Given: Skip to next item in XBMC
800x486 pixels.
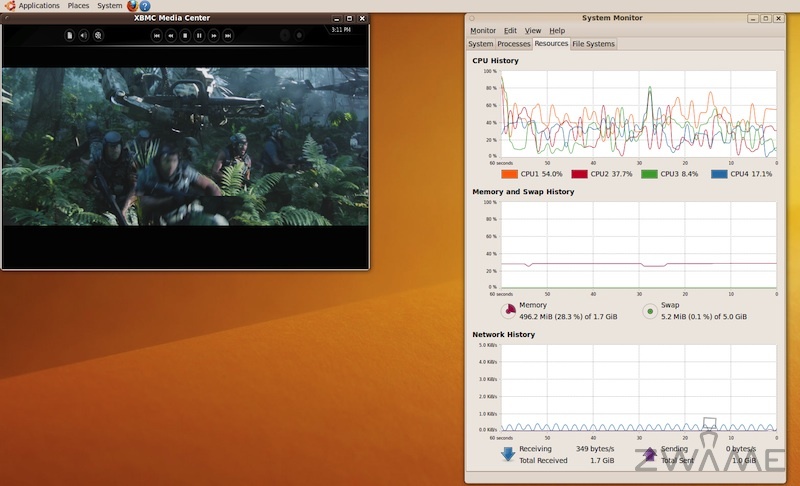Looking at the screenshot, I should (228, 35).
